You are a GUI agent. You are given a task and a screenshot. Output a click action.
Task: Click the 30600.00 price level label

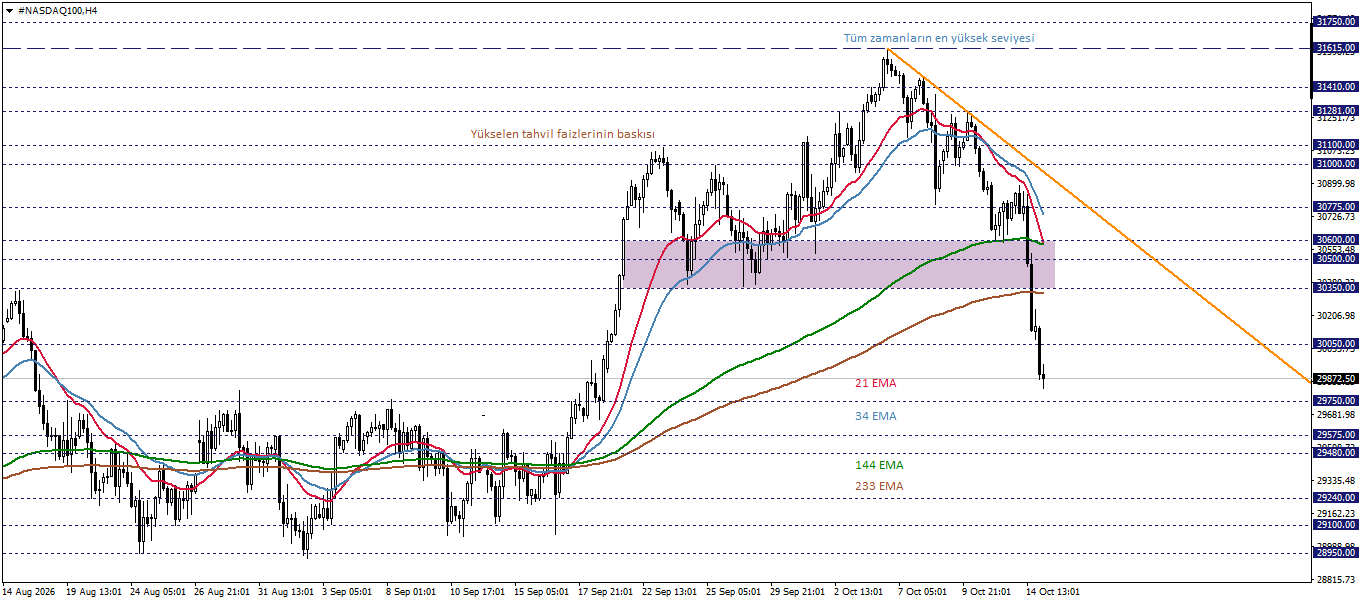point(1336,240)
